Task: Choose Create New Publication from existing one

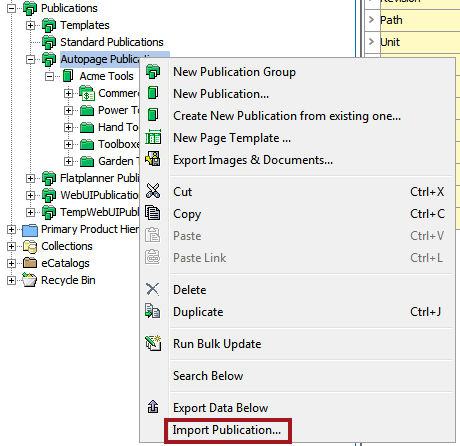Action: [x=287, y=116]
